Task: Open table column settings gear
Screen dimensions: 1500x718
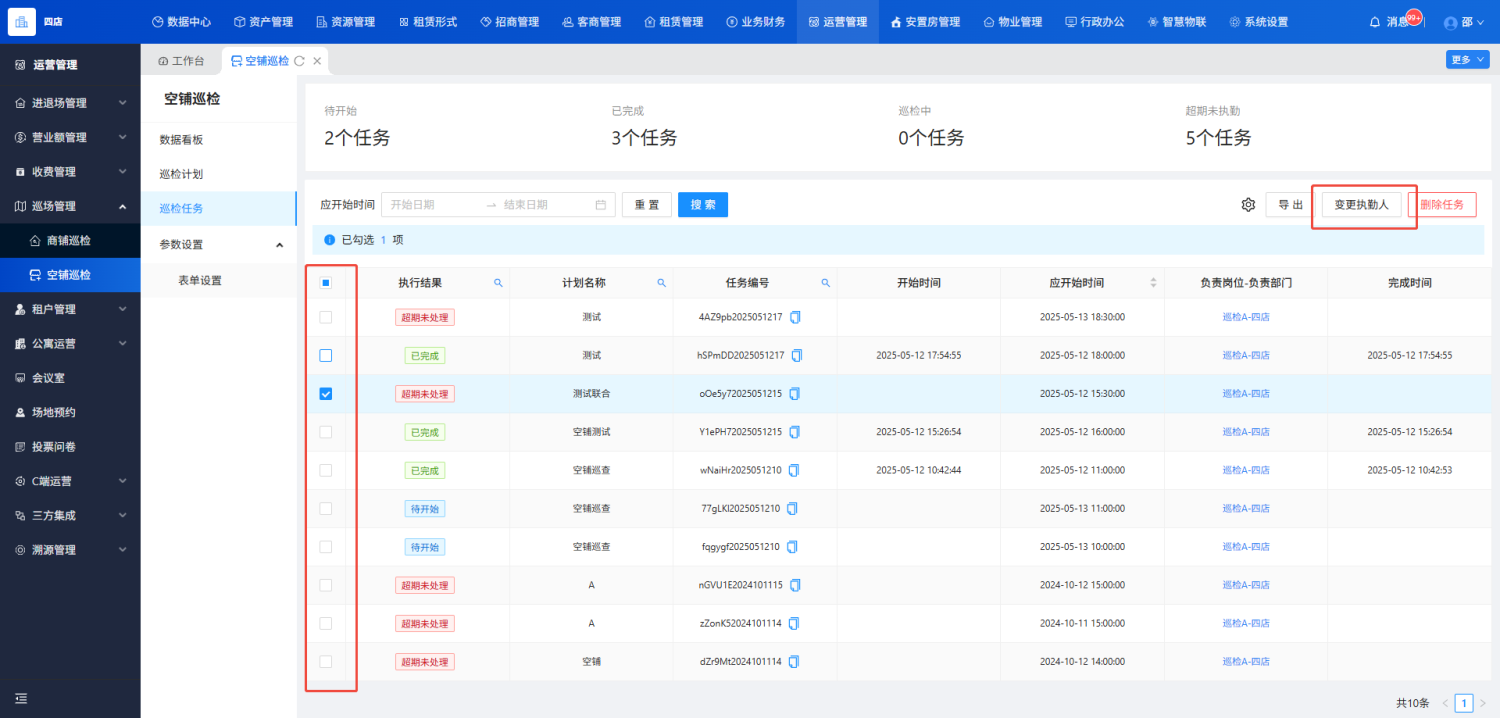Action: click(x=1248, y=205)
